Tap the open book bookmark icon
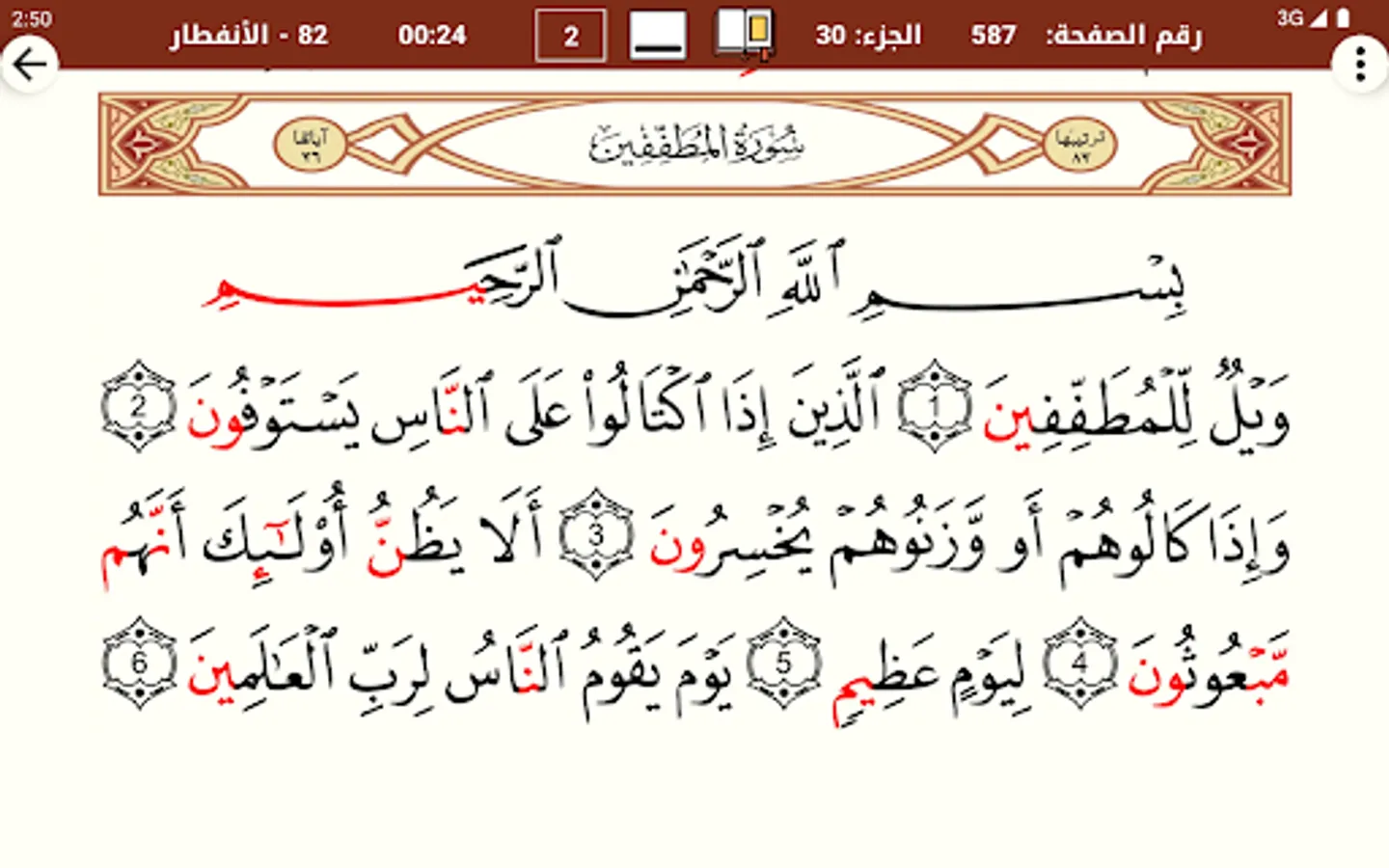This screenshot has width=1389, height=868. click(x=745, y=35)
